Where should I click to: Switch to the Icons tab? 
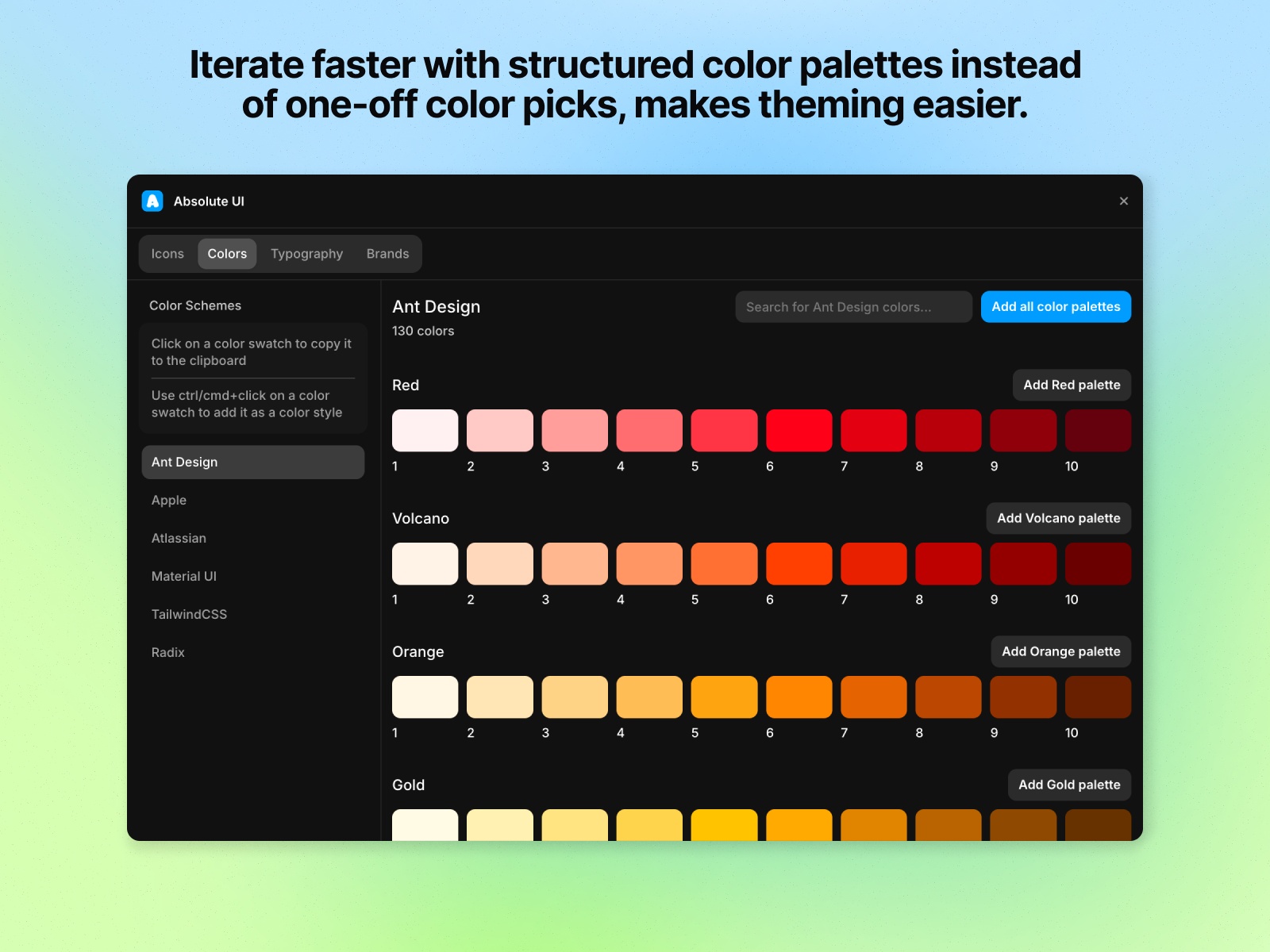point(167,254)
